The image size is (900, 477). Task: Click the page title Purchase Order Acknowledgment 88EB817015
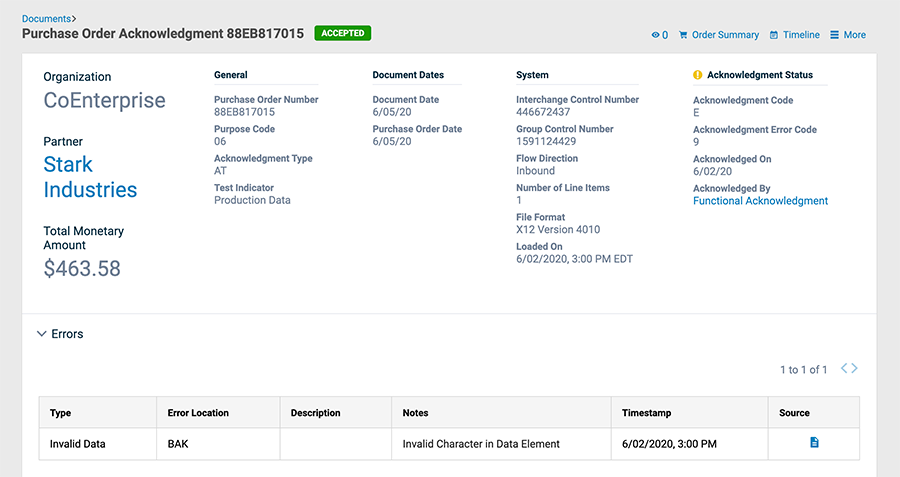tap(163, 33)
